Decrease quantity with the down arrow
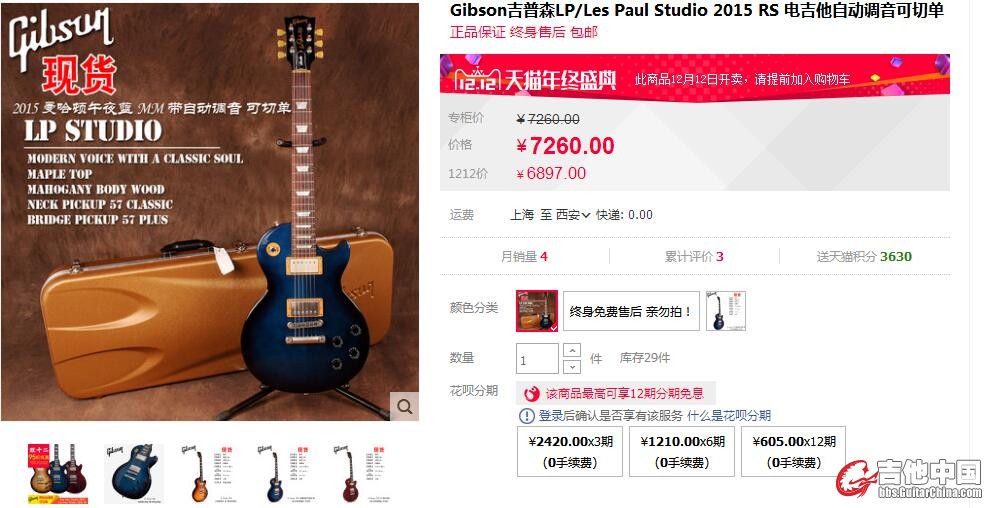 571,366
